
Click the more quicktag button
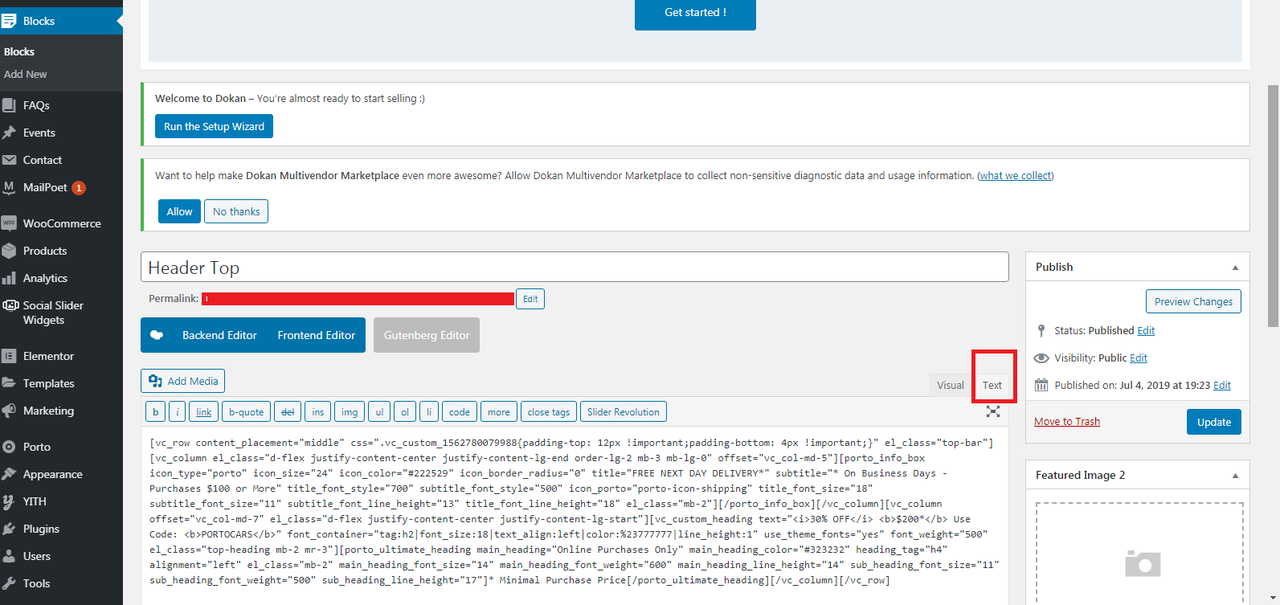(498, 412)
